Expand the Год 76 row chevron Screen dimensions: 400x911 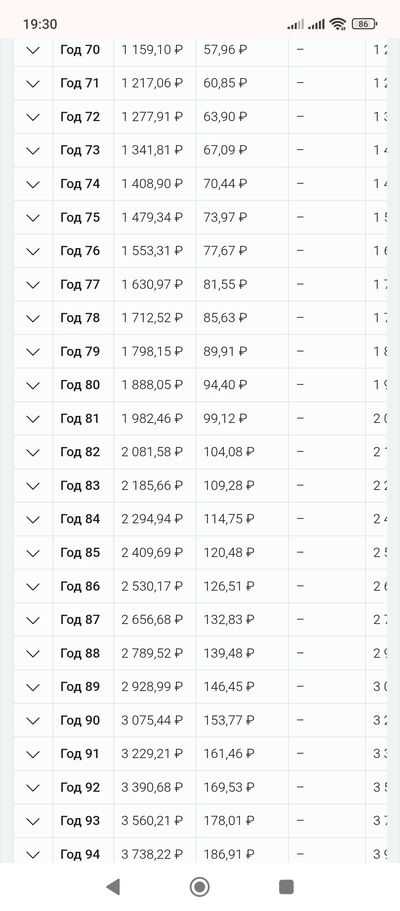tap(33, 251)
